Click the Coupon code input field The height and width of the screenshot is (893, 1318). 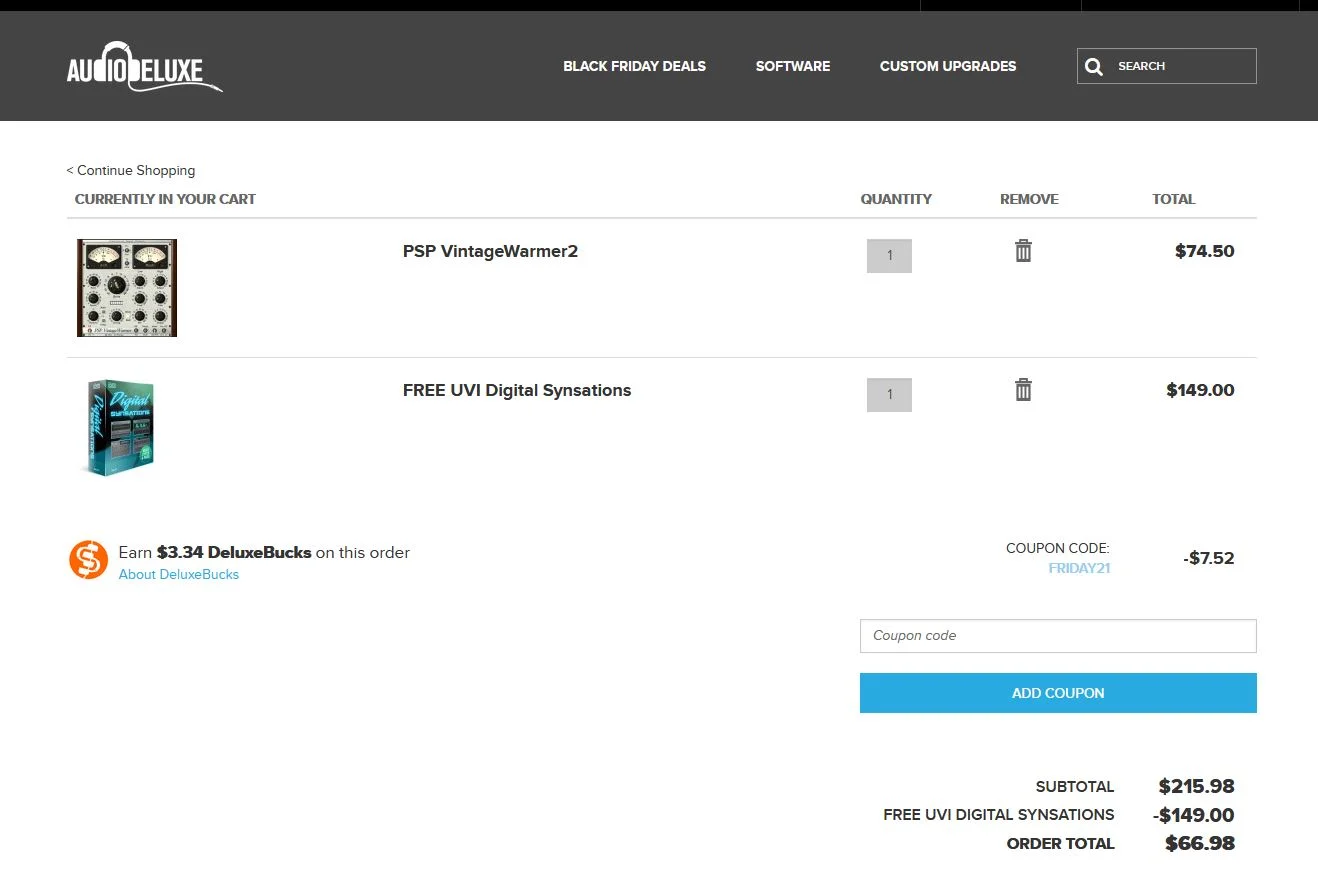coord(1058,636)
